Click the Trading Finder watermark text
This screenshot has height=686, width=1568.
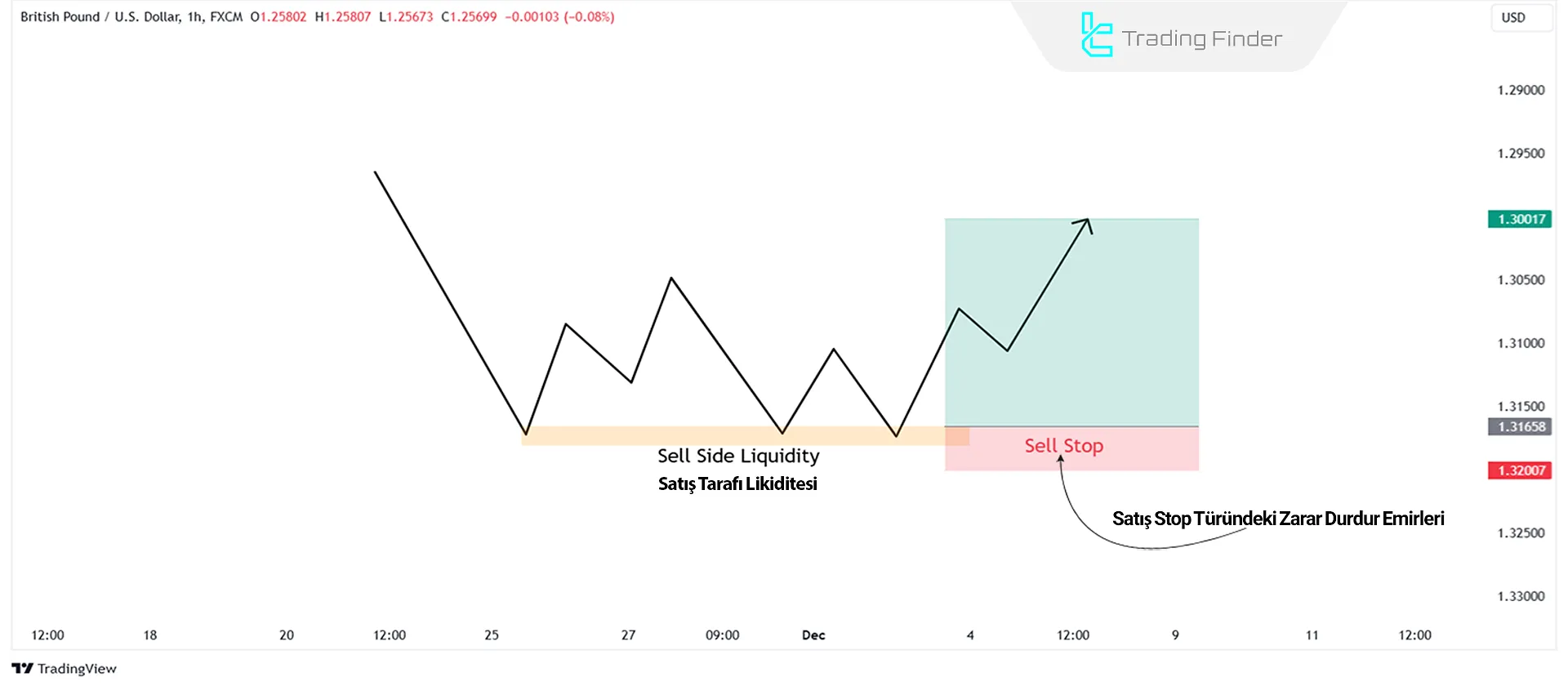click(x=1201, y=38)
